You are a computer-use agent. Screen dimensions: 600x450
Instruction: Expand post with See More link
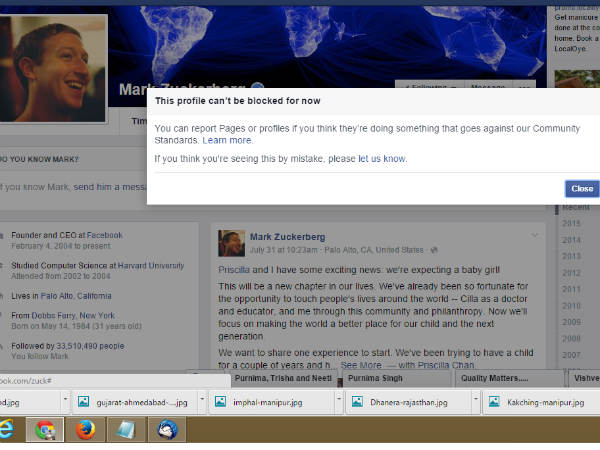361,365
